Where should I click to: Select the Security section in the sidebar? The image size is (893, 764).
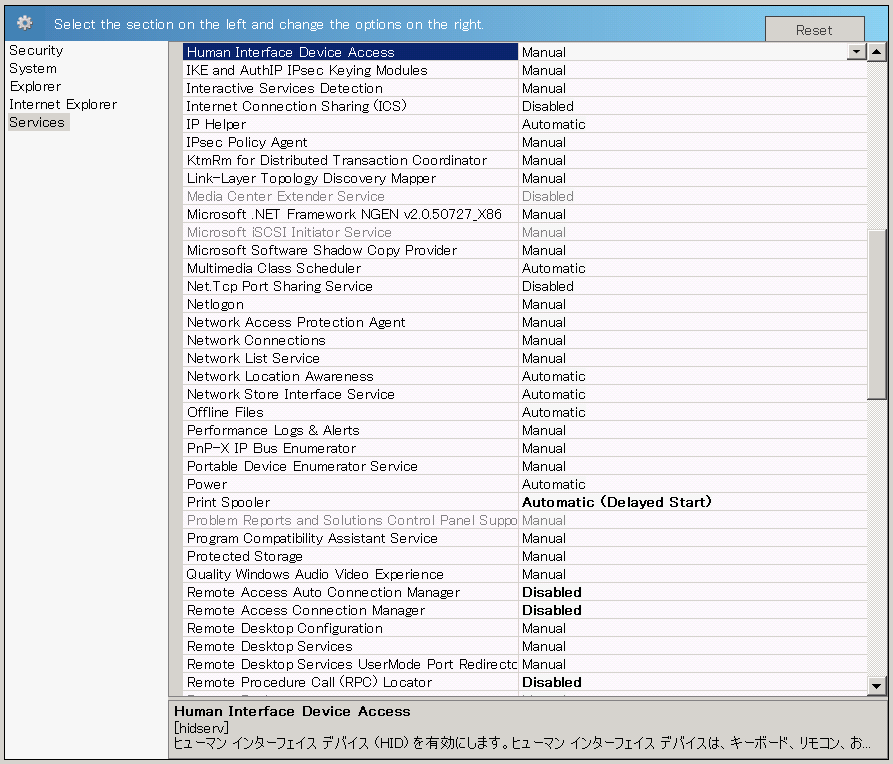36,50
